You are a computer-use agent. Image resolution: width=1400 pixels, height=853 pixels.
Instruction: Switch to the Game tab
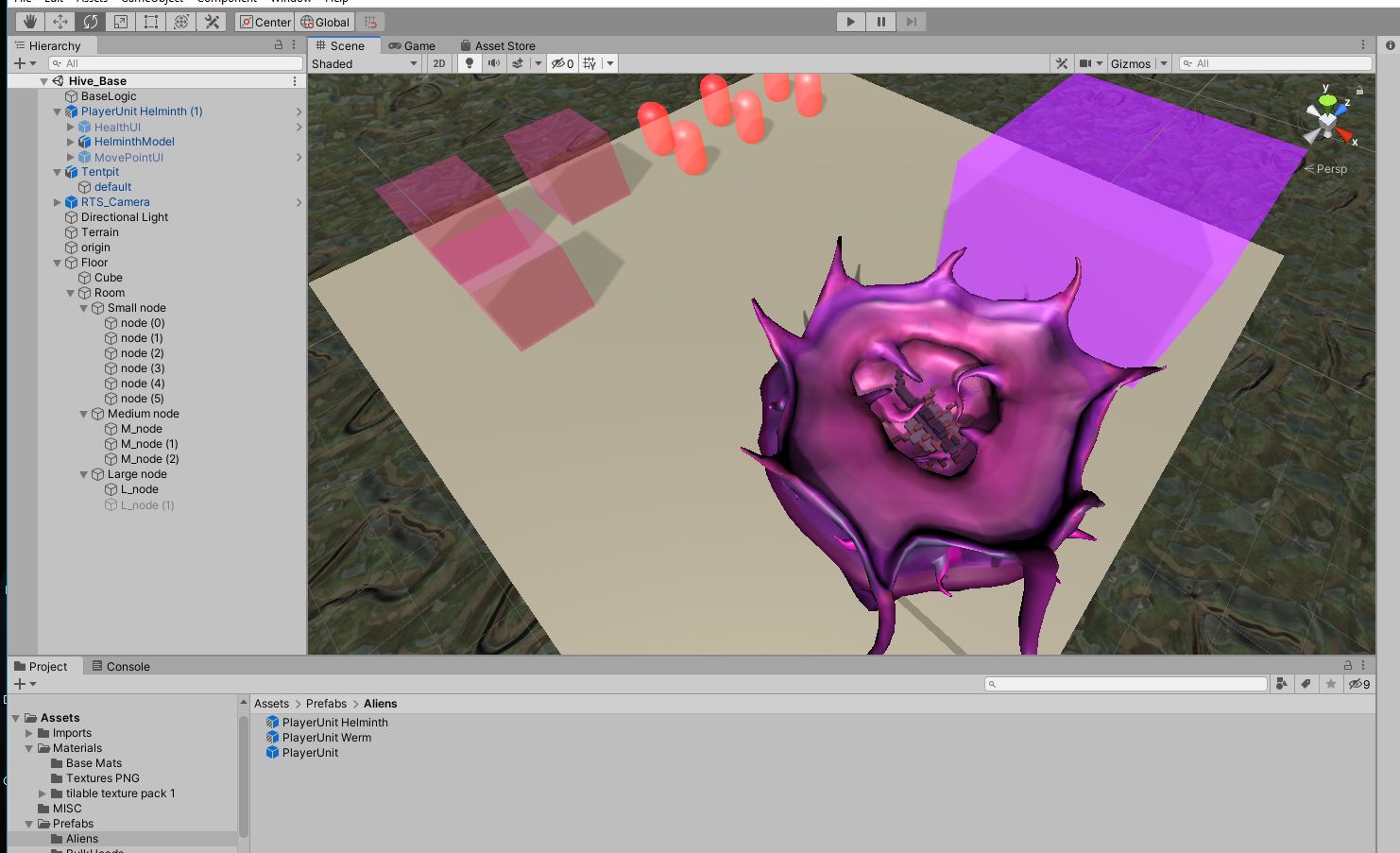point(412,45)
